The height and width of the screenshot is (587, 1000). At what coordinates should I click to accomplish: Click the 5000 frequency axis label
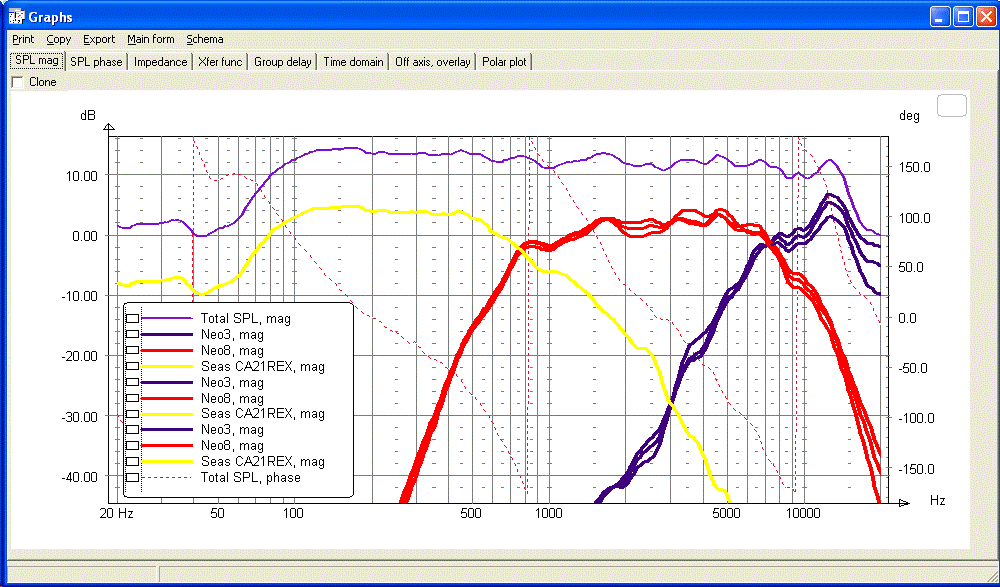726,514
